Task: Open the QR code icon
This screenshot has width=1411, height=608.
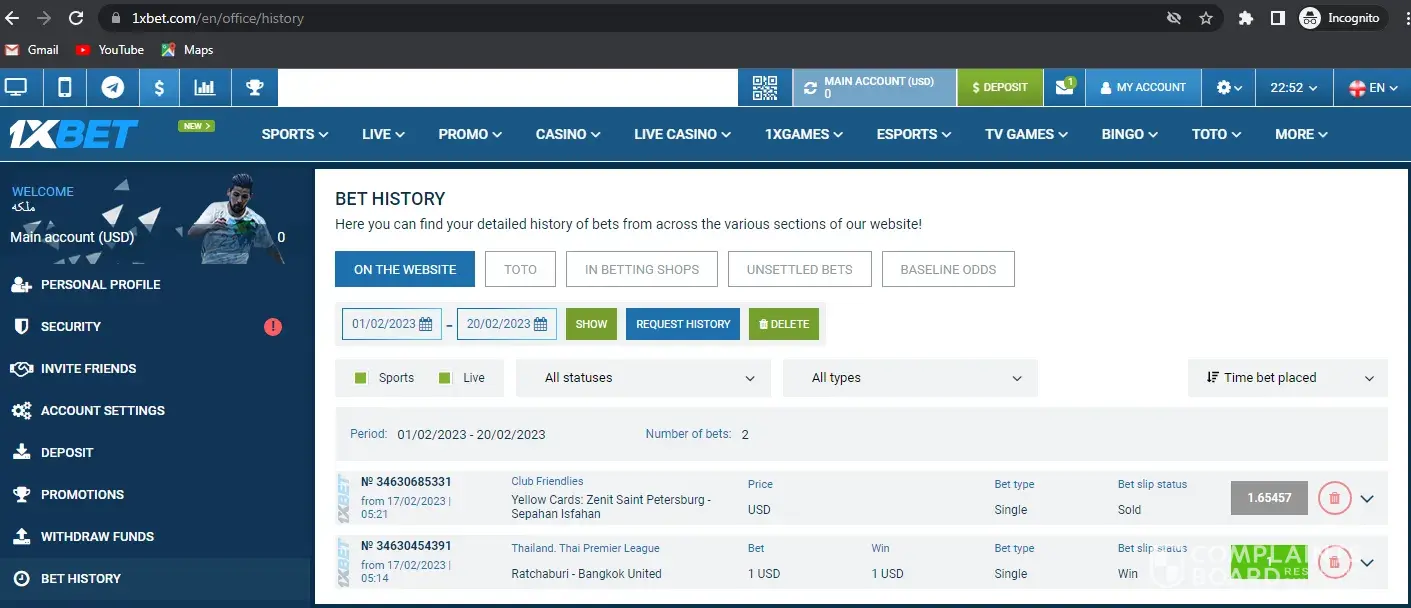Action: pyautogui.click(x=765, y=88)
